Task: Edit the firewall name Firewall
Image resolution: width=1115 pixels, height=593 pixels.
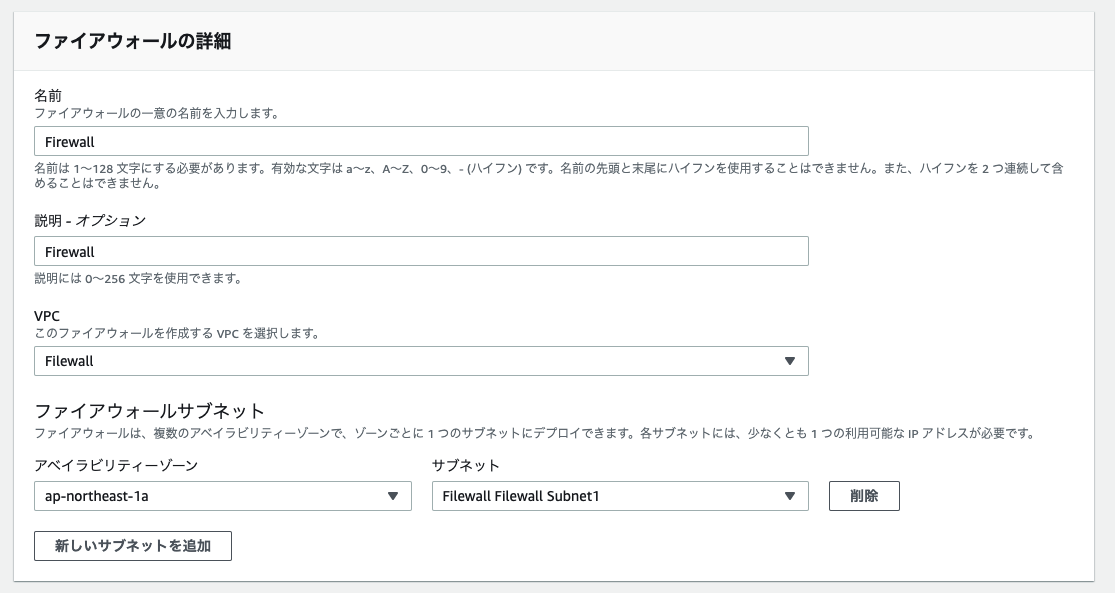Action: (420, 140)
